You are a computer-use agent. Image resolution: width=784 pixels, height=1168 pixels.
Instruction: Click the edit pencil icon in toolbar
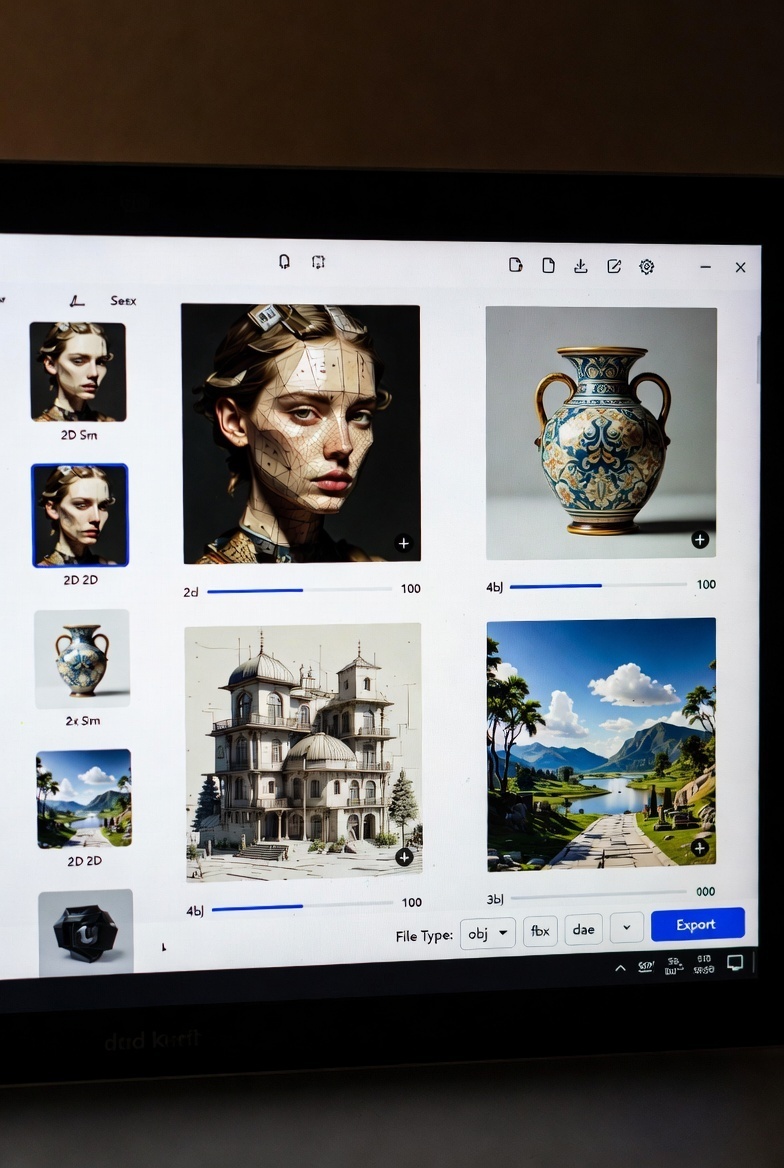tap(614, 266)
